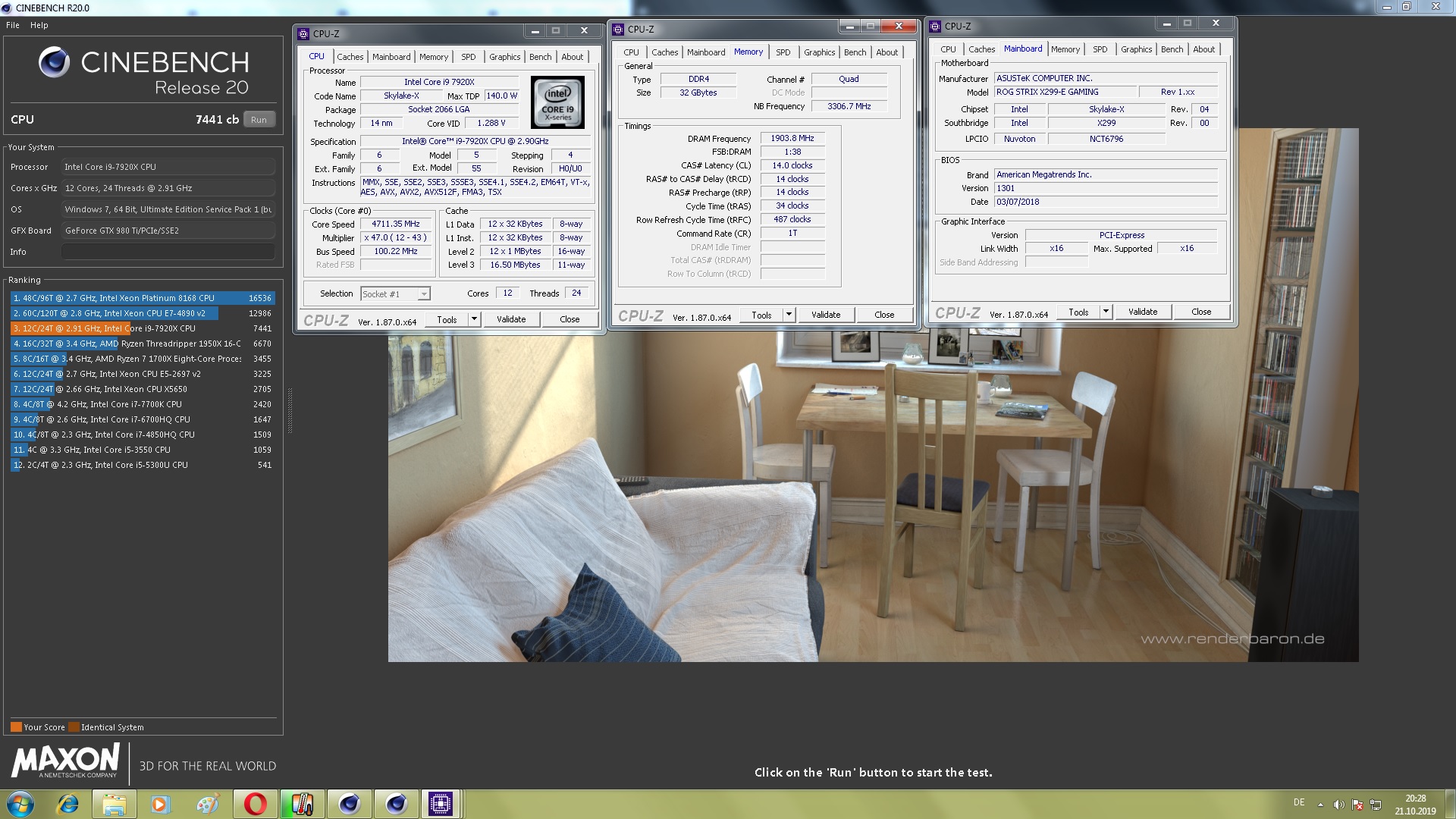Click Validate in CPU-Z Mainboard window

(1143, 312)
